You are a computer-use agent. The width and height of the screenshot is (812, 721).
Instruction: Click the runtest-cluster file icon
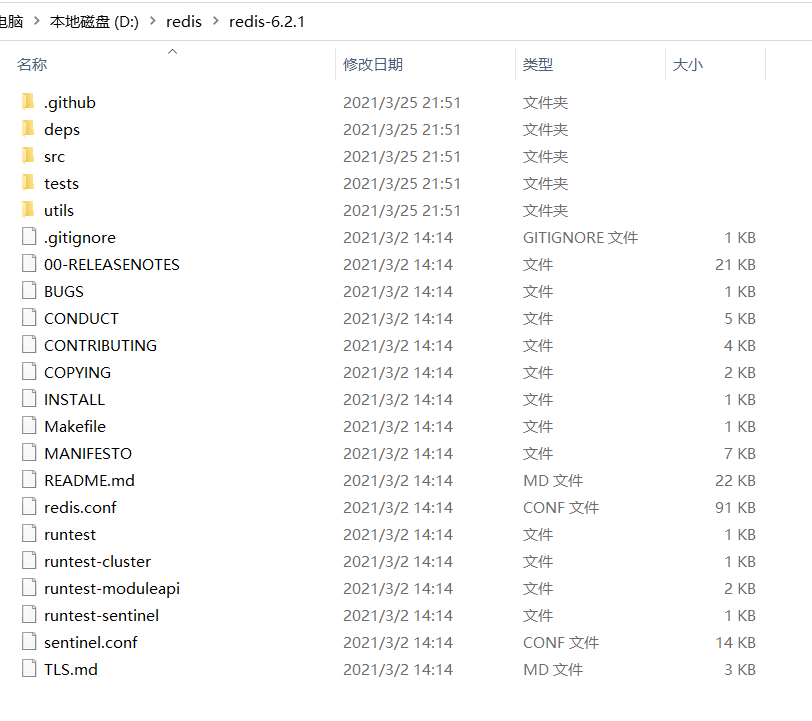pos(29,560)
